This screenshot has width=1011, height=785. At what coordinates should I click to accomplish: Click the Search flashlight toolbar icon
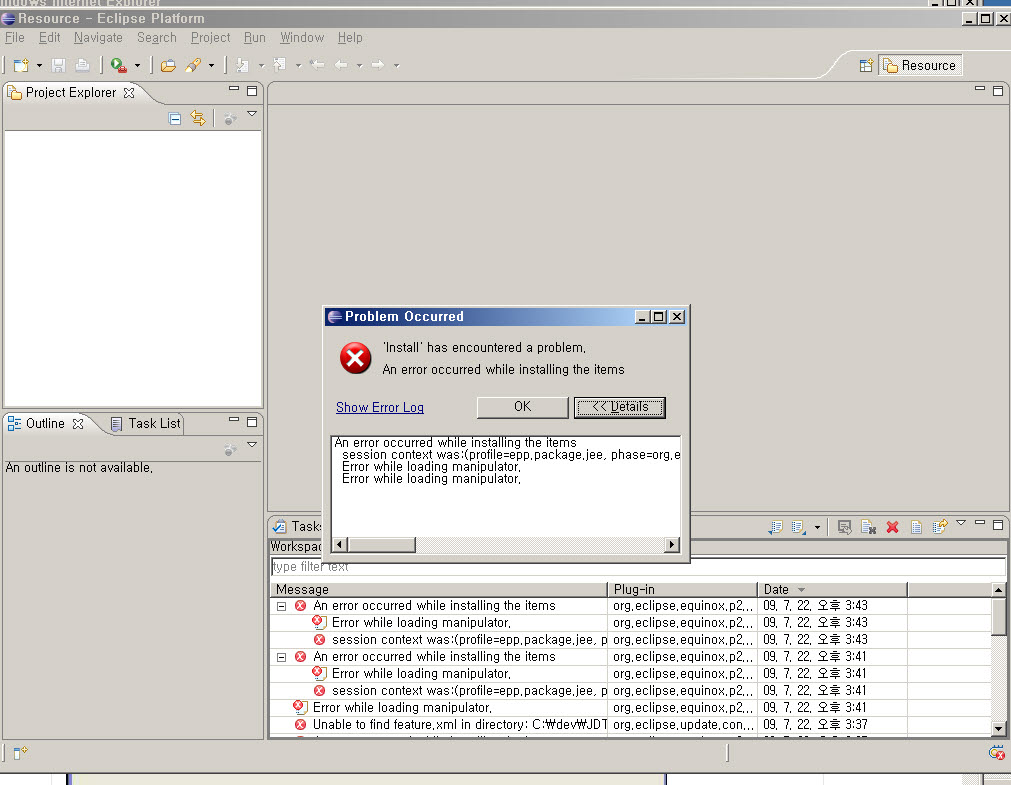tap(193, 65)
